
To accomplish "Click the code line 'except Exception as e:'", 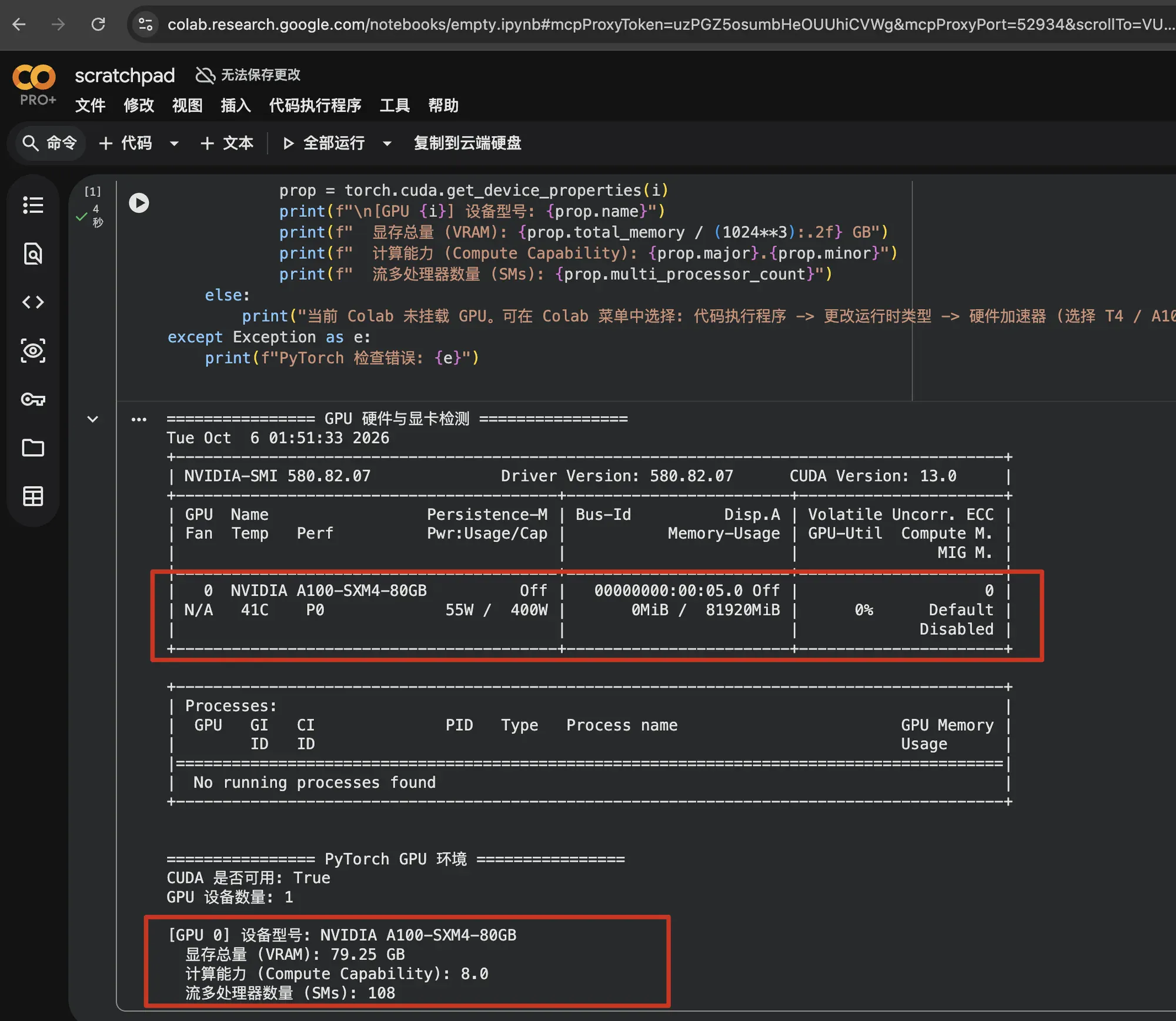I will pos(269,337).
